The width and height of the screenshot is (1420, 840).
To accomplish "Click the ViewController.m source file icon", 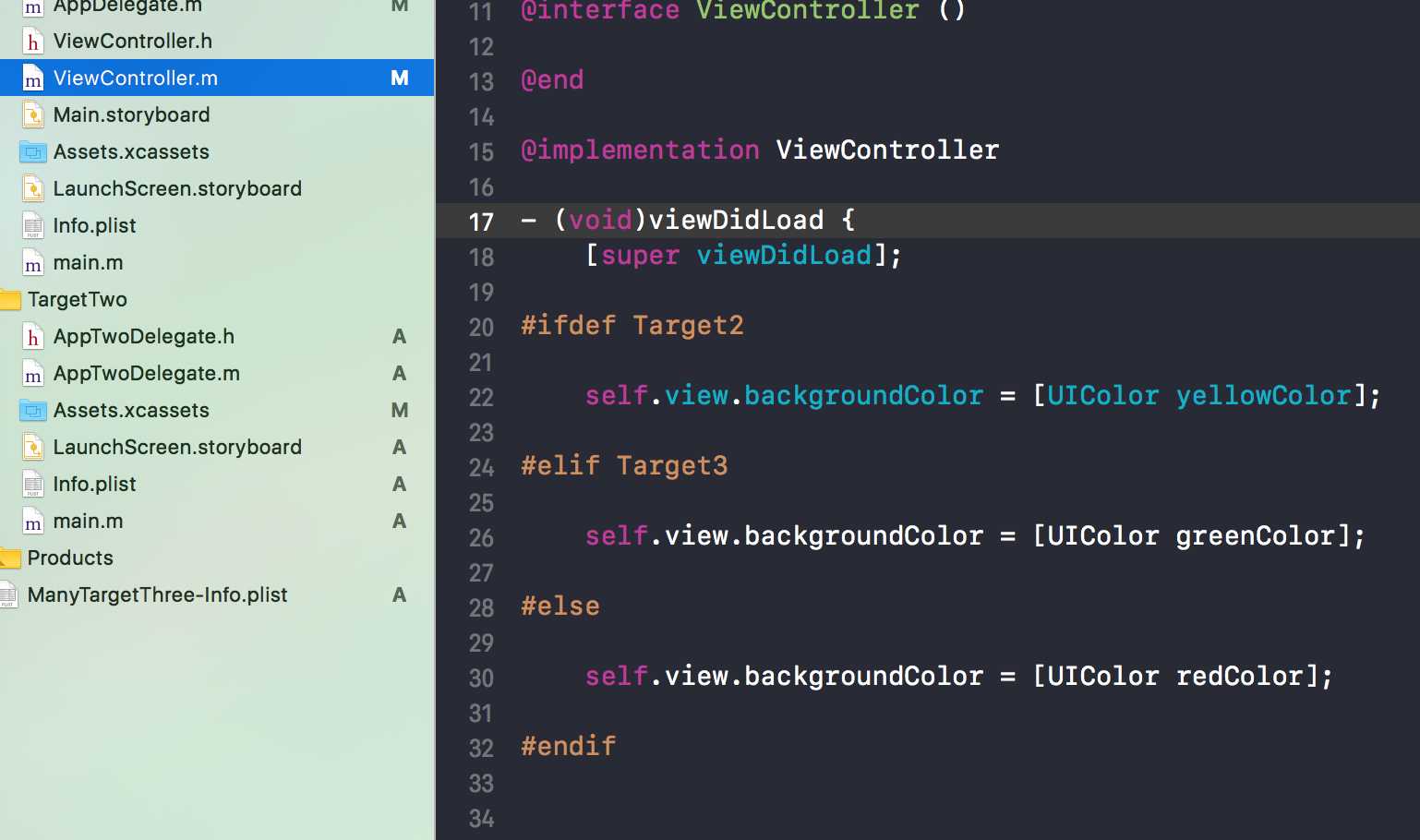I will click(x=33, y=78).
